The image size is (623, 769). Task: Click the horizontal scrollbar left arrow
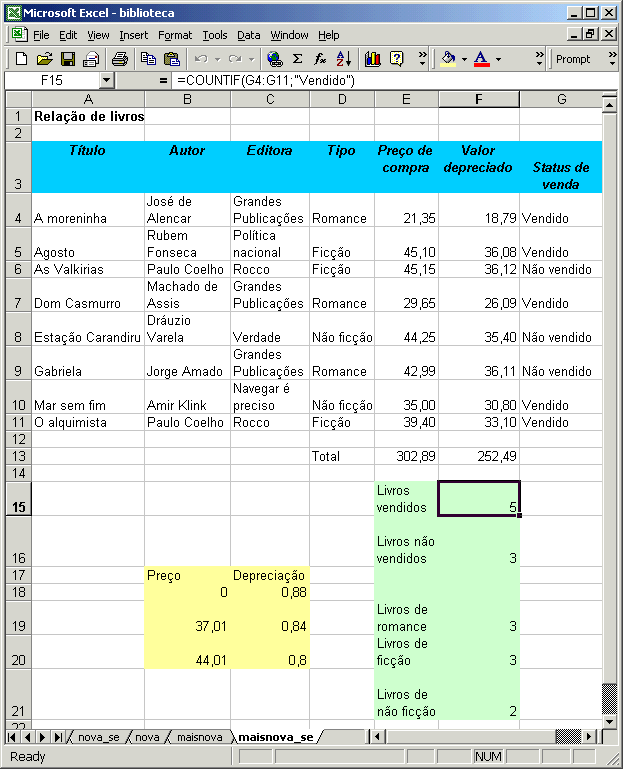coord(377,737)
